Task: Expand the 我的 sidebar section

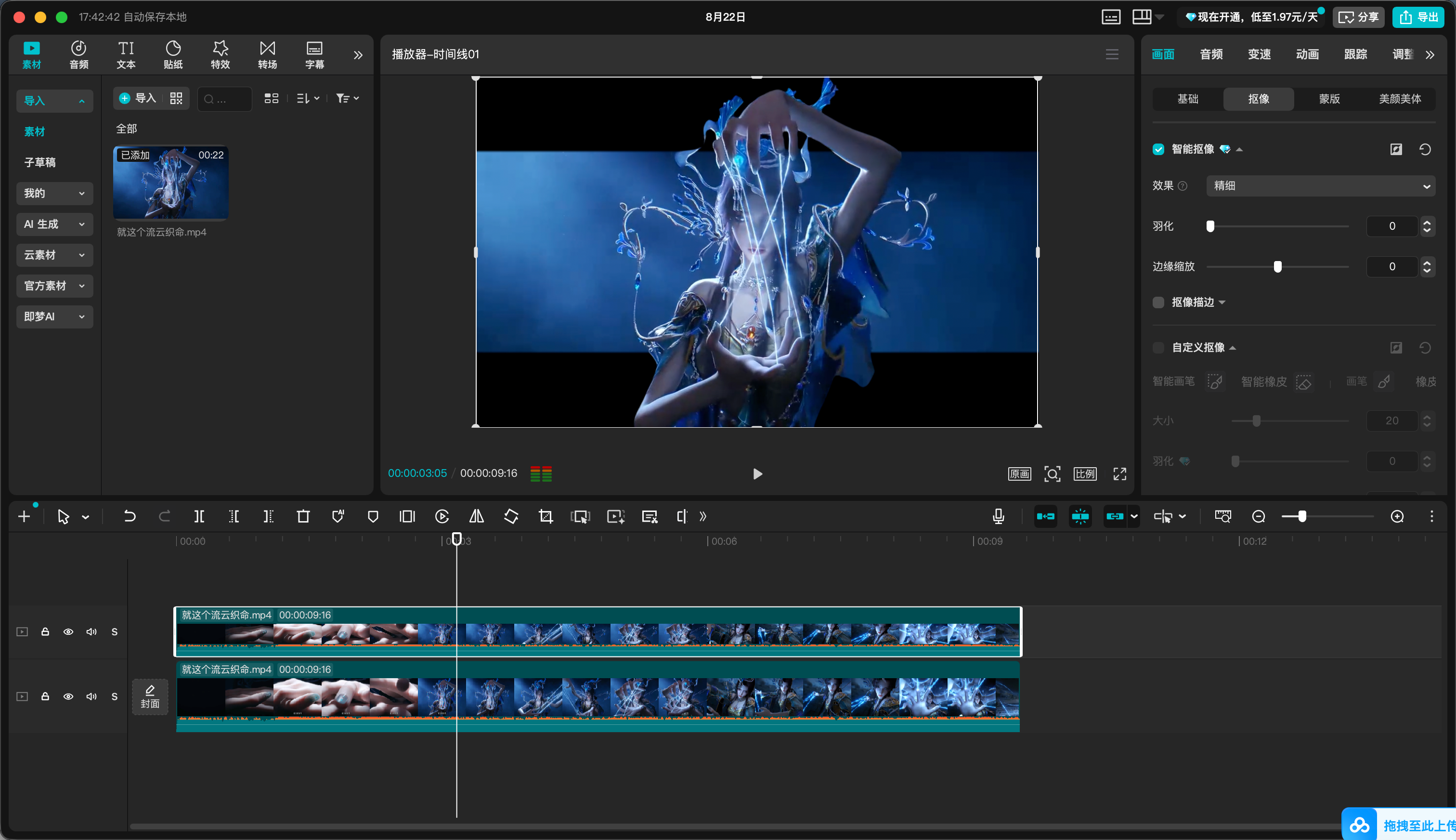Action: click(55, 193)
